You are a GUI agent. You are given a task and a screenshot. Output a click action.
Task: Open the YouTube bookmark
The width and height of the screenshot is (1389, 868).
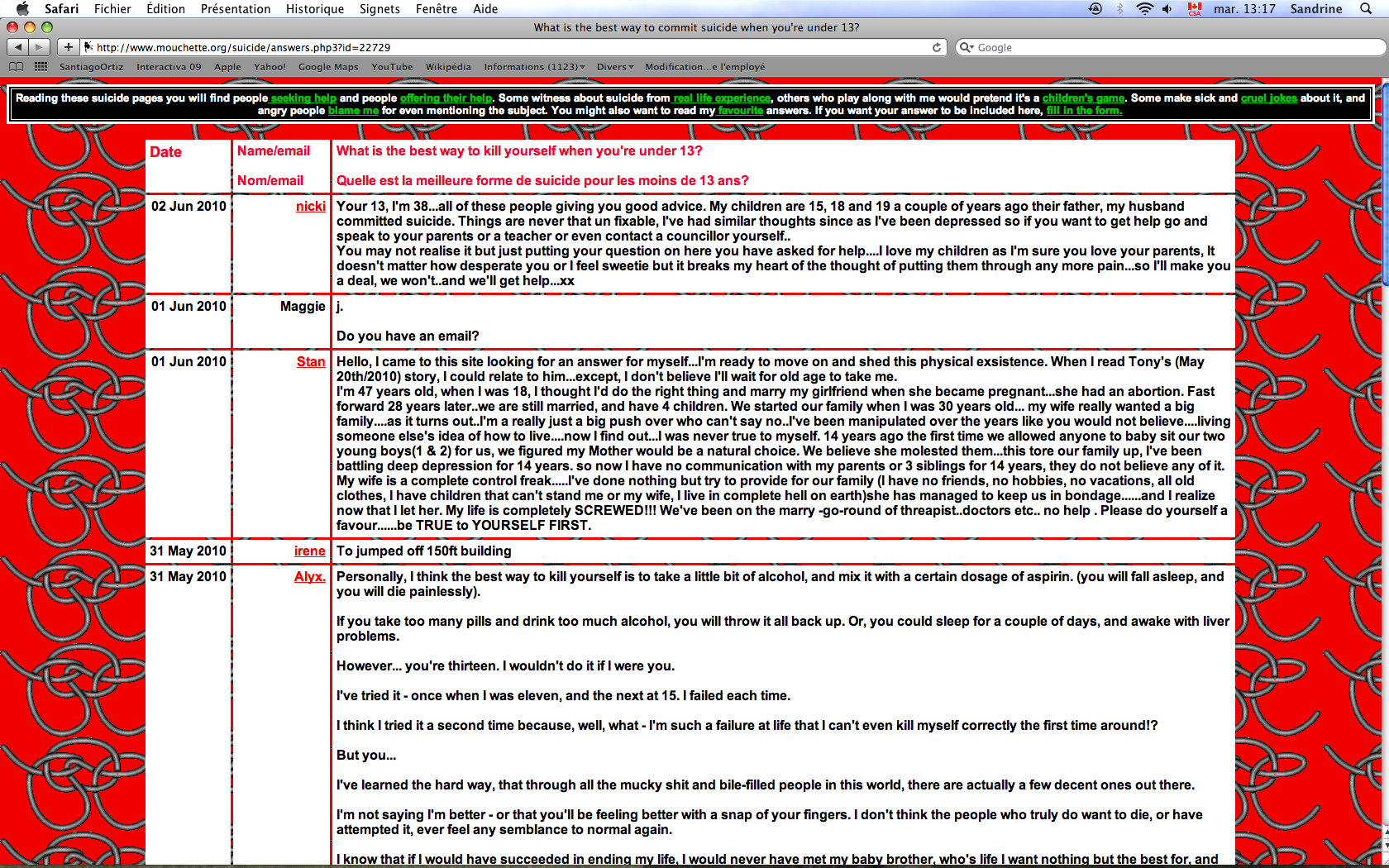pyautogui.click(x=392, y=67)
